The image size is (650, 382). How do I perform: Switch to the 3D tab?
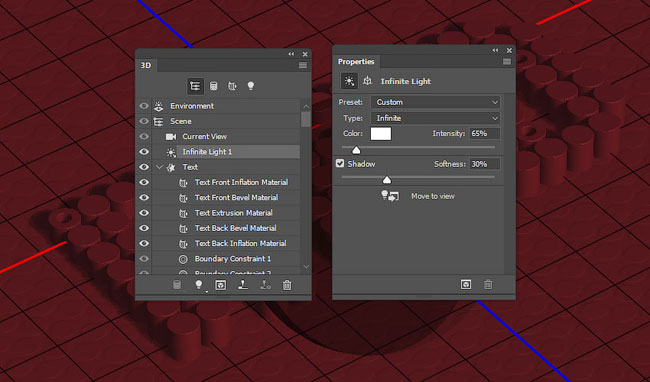(x=146, y=65)
